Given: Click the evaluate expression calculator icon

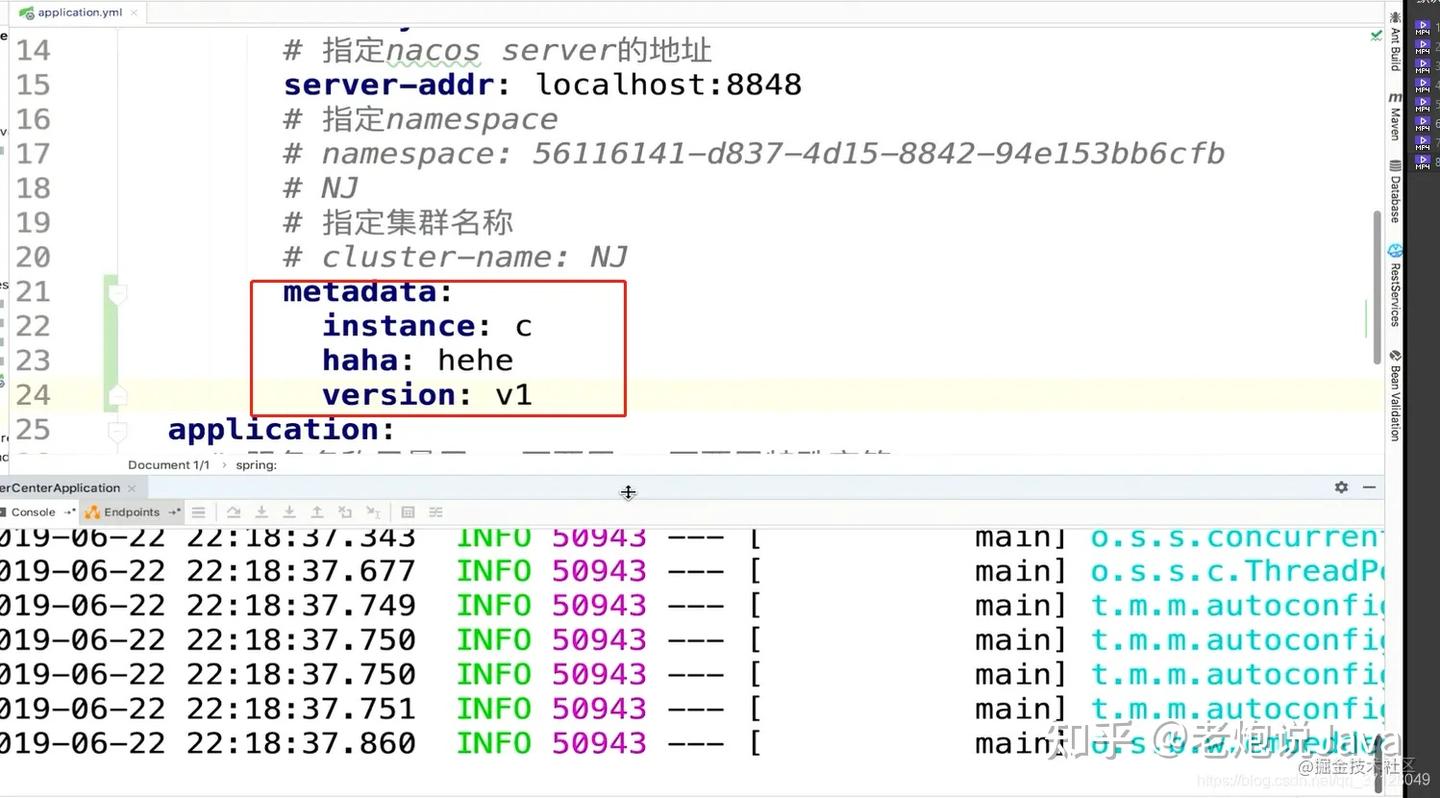Looking at the screenshot, I should tap(408, 512).
